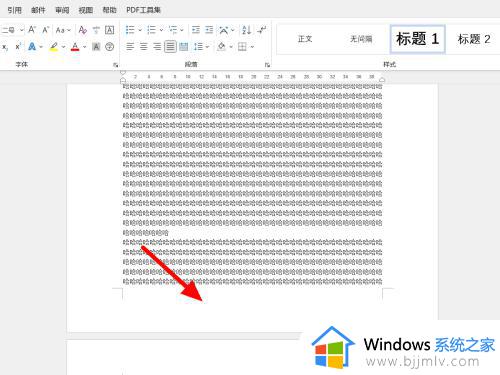500x375 pixels.
Task: Open the 引用 ribbon tab
Action: pos(15,10)
